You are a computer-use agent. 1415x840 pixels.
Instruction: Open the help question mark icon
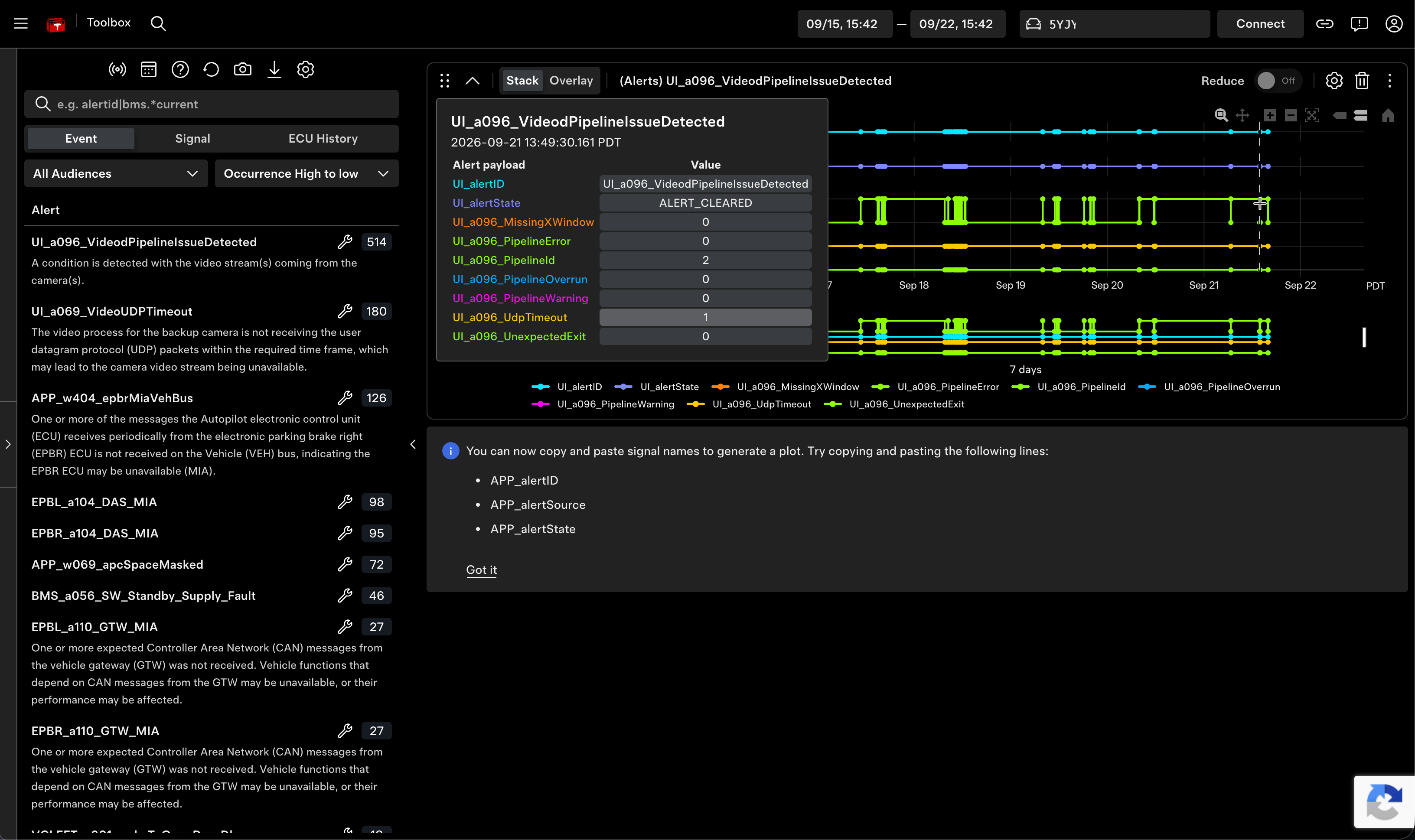[180, 70]
